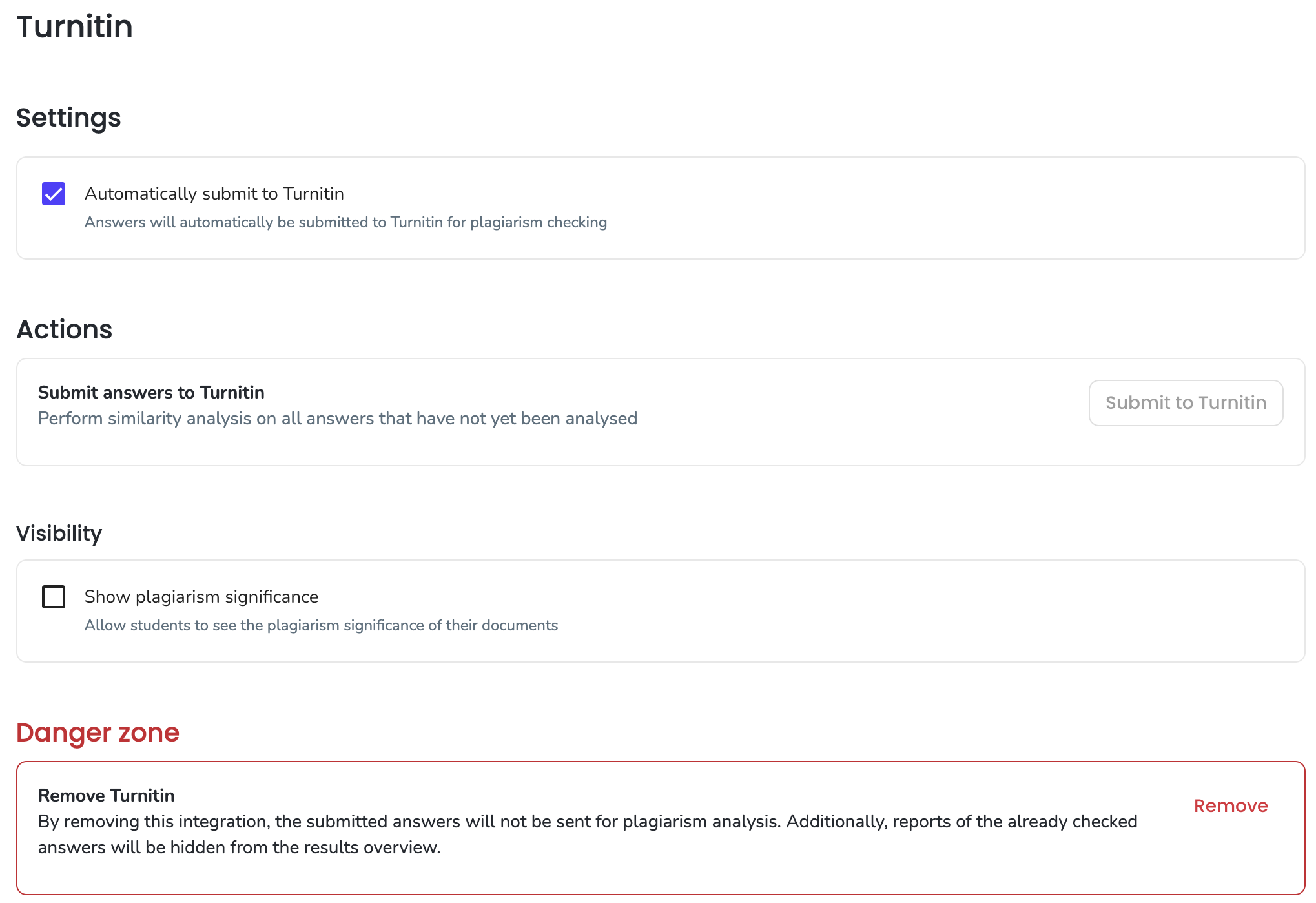The height and width of the screenshot is (903, 1316).
Task: Click the 'Submit answers to Turnitin' title
Action: click(x=151, y=393)
